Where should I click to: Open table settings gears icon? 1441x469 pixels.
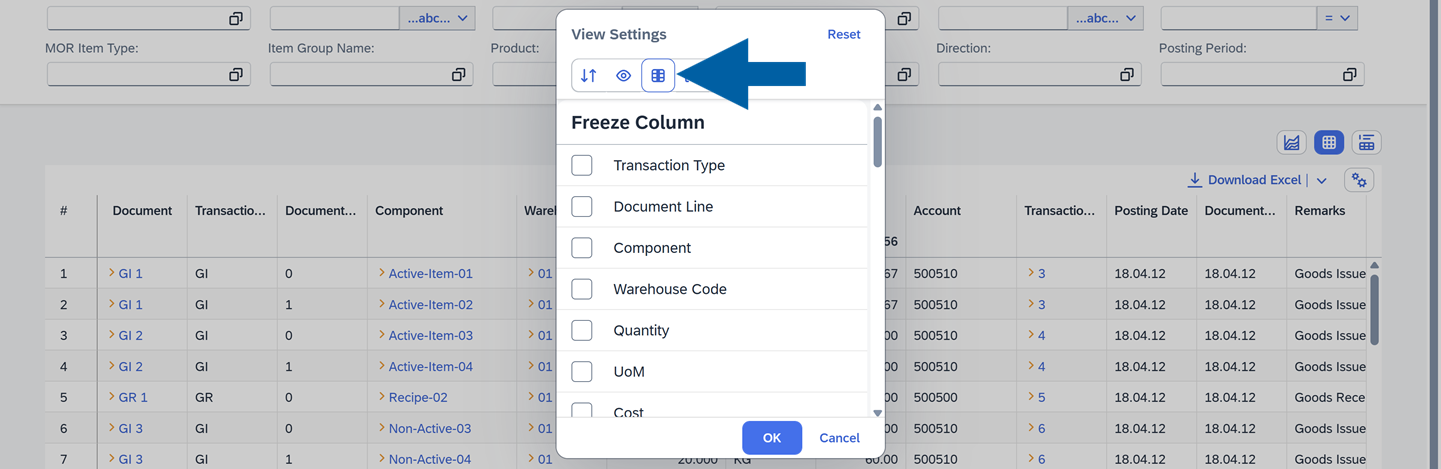click(x=1359, y=180)
